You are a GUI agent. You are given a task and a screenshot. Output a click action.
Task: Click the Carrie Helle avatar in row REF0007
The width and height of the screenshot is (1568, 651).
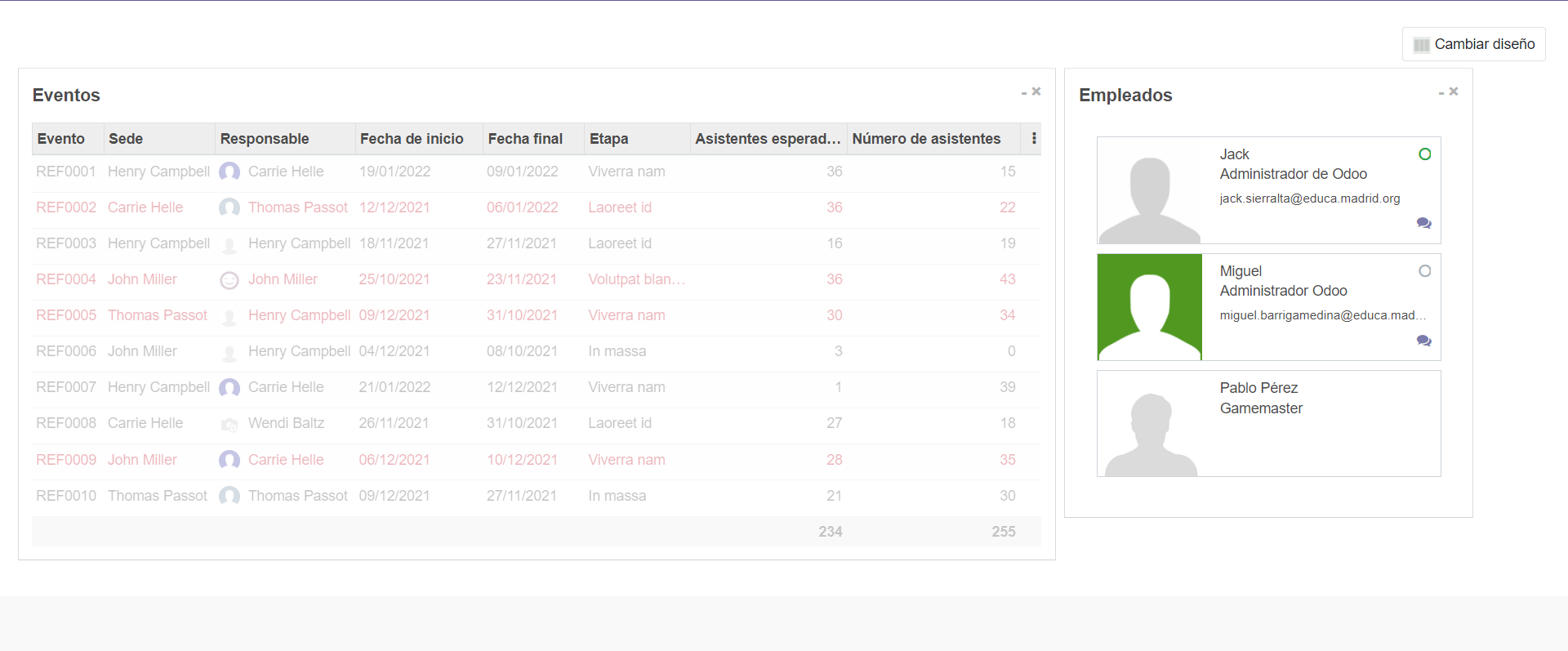coord(229,387)
